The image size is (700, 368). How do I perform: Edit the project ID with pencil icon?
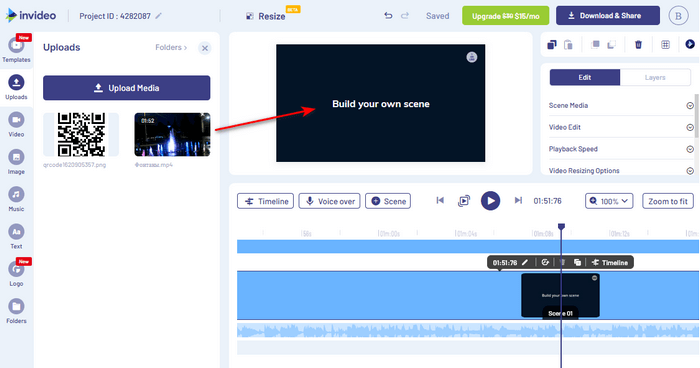(x=158, y=16)
